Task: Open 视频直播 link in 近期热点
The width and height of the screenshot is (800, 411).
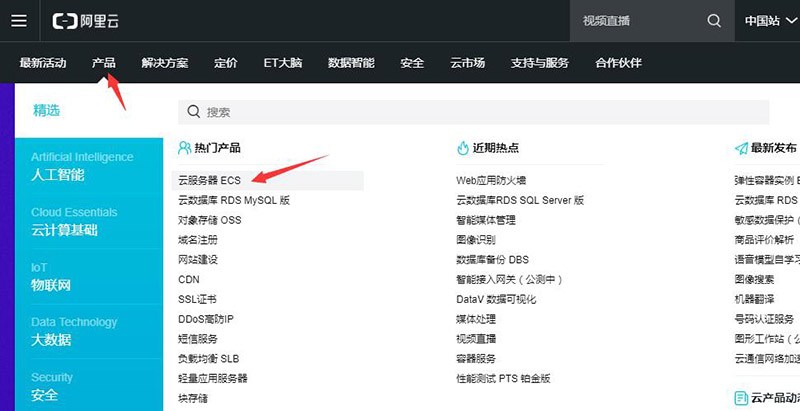Action: tap(476, 339)
